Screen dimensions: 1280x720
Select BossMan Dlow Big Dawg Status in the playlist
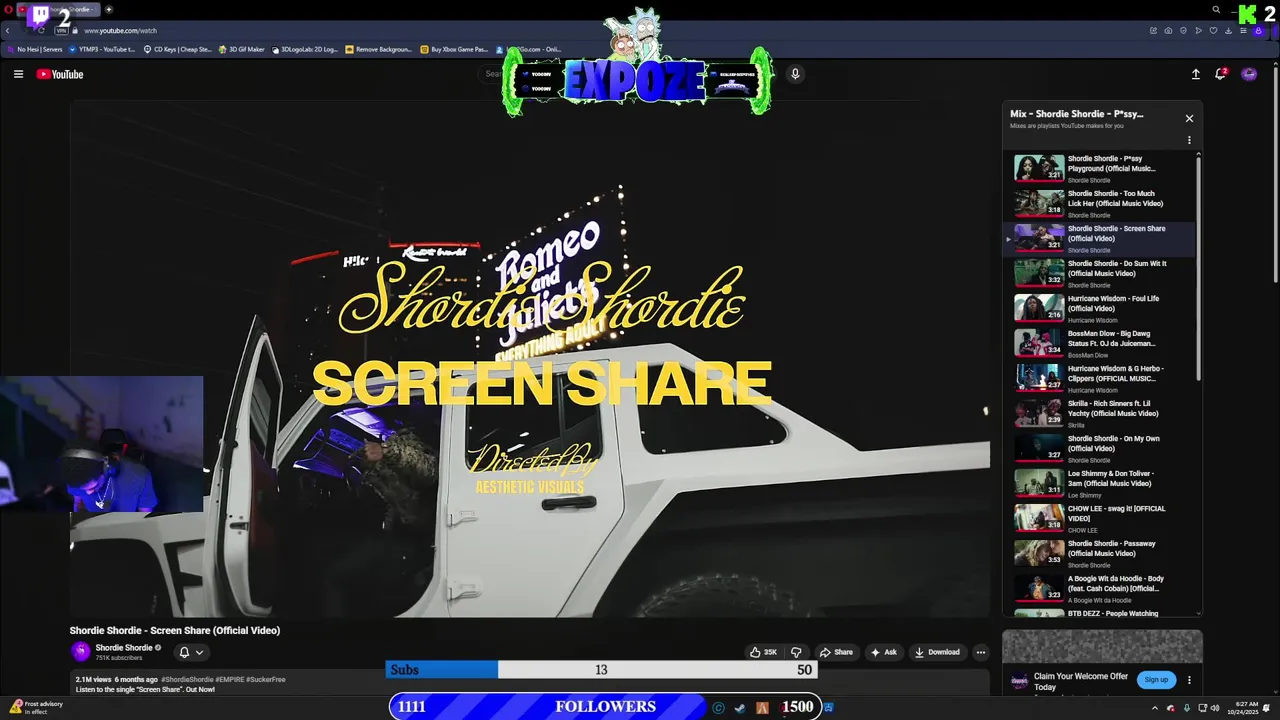pyautogui.click(x=1100, y=343)
